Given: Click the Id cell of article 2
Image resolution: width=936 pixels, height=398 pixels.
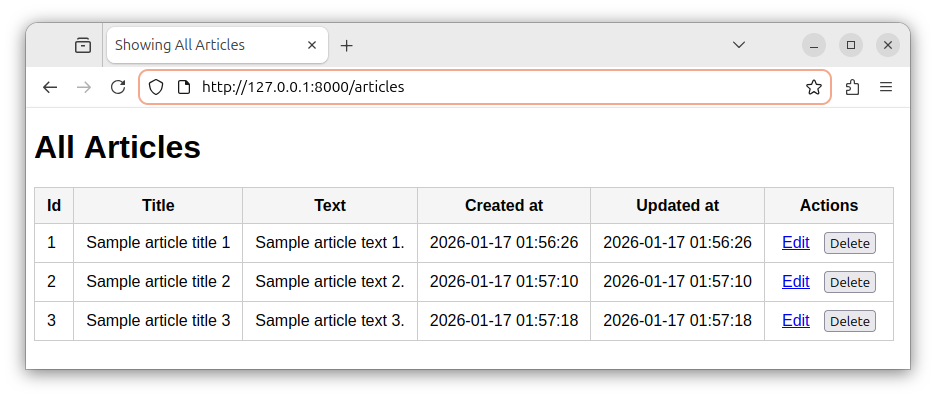Looking at the screenshot, I should (x=54, y=282).
